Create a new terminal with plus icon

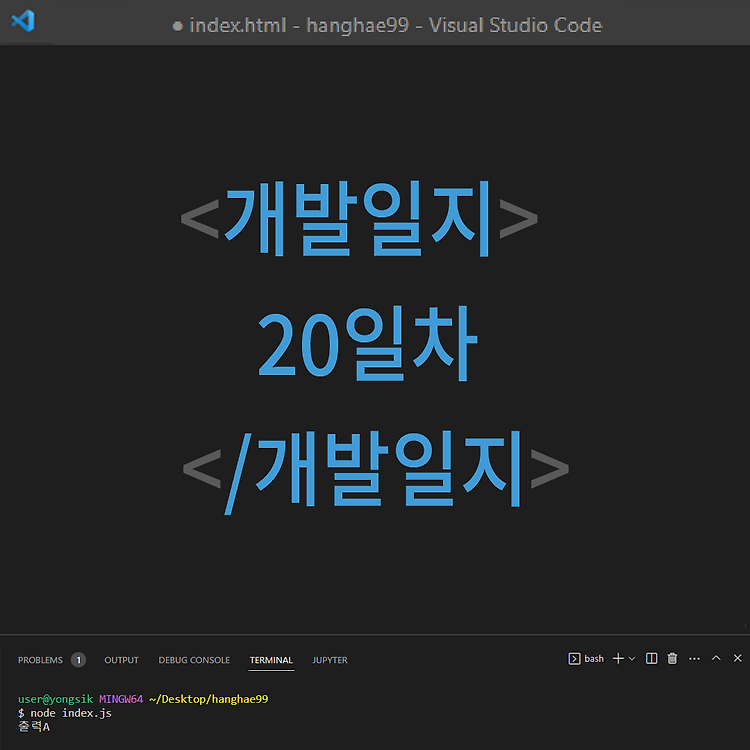coord(618,659)
